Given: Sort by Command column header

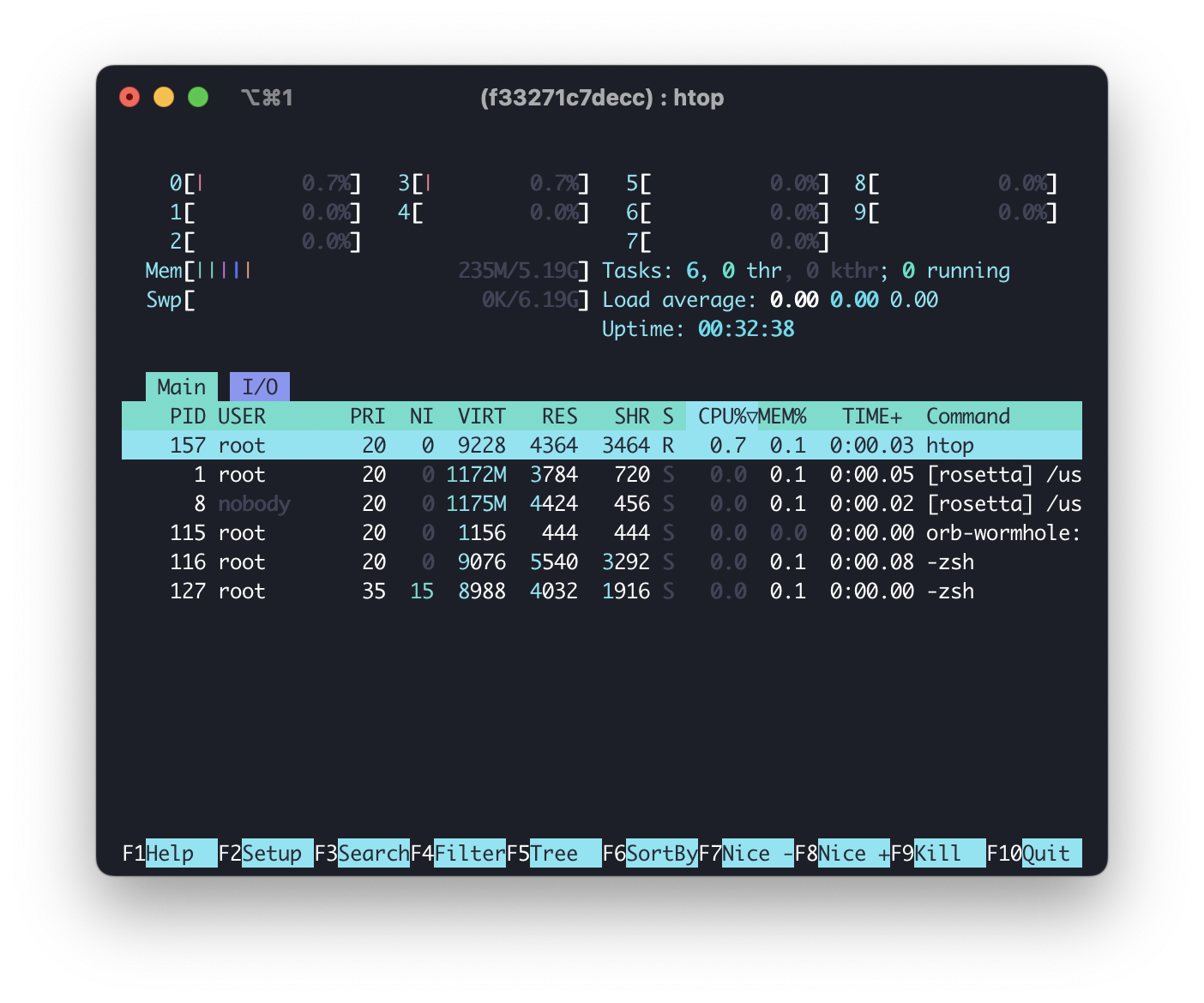Looking at the screenshot, I should pos(968,416).
